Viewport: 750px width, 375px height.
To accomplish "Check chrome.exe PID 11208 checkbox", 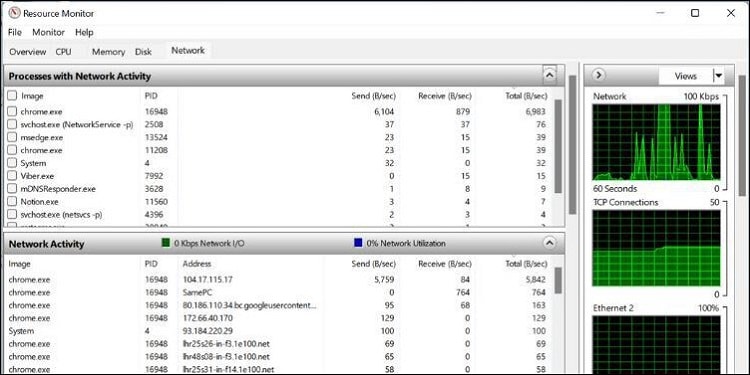I will 12,150.
